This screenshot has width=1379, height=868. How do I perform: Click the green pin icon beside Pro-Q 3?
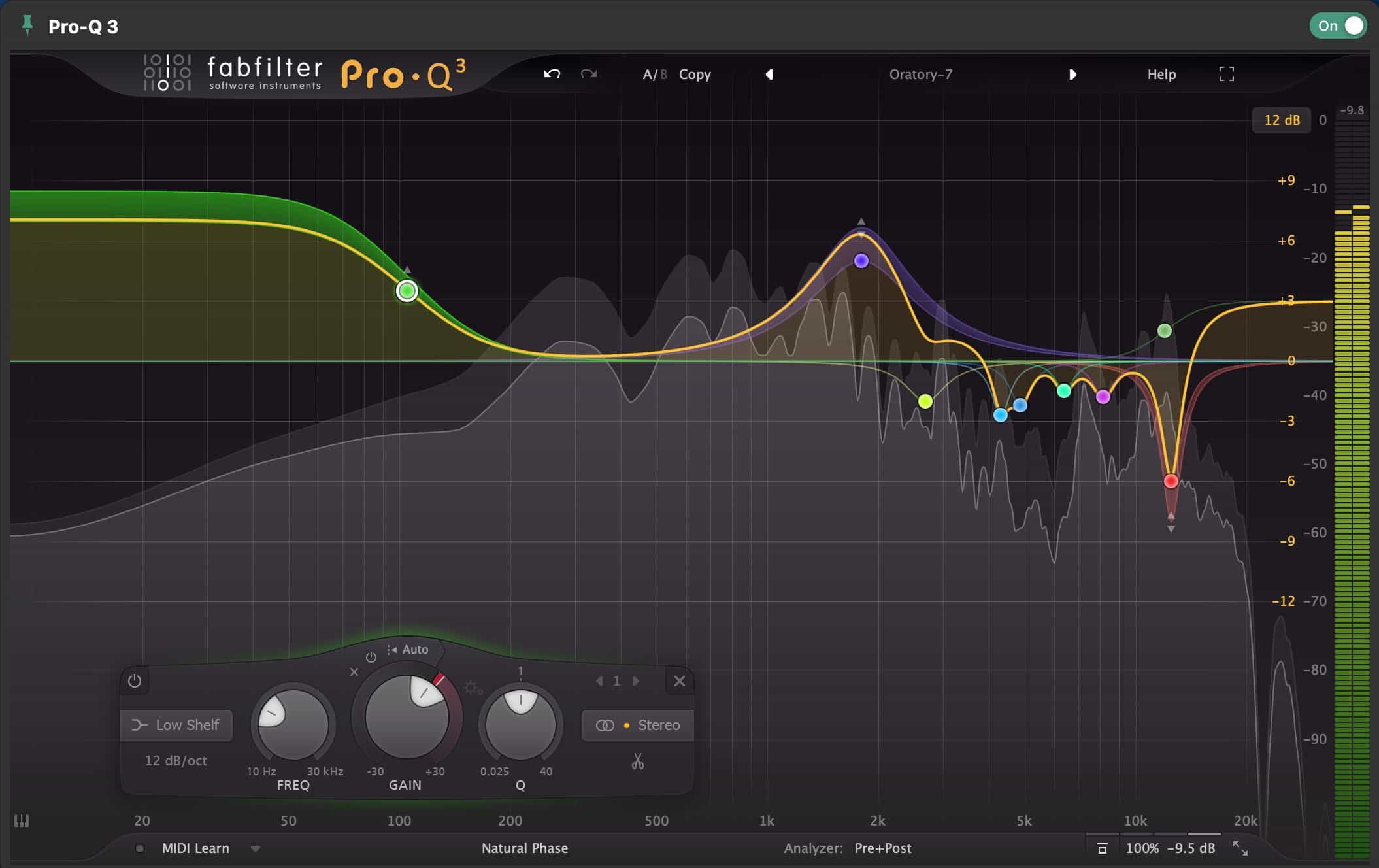click(x=27, y=25)
